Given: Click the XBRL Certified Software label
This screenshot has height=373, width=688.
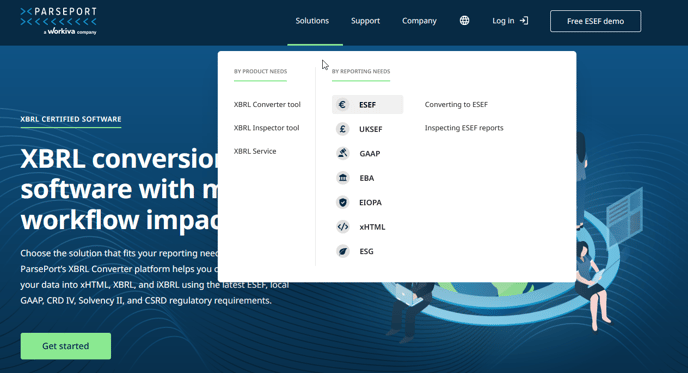Looking at the screenshot, I should 71,119.
